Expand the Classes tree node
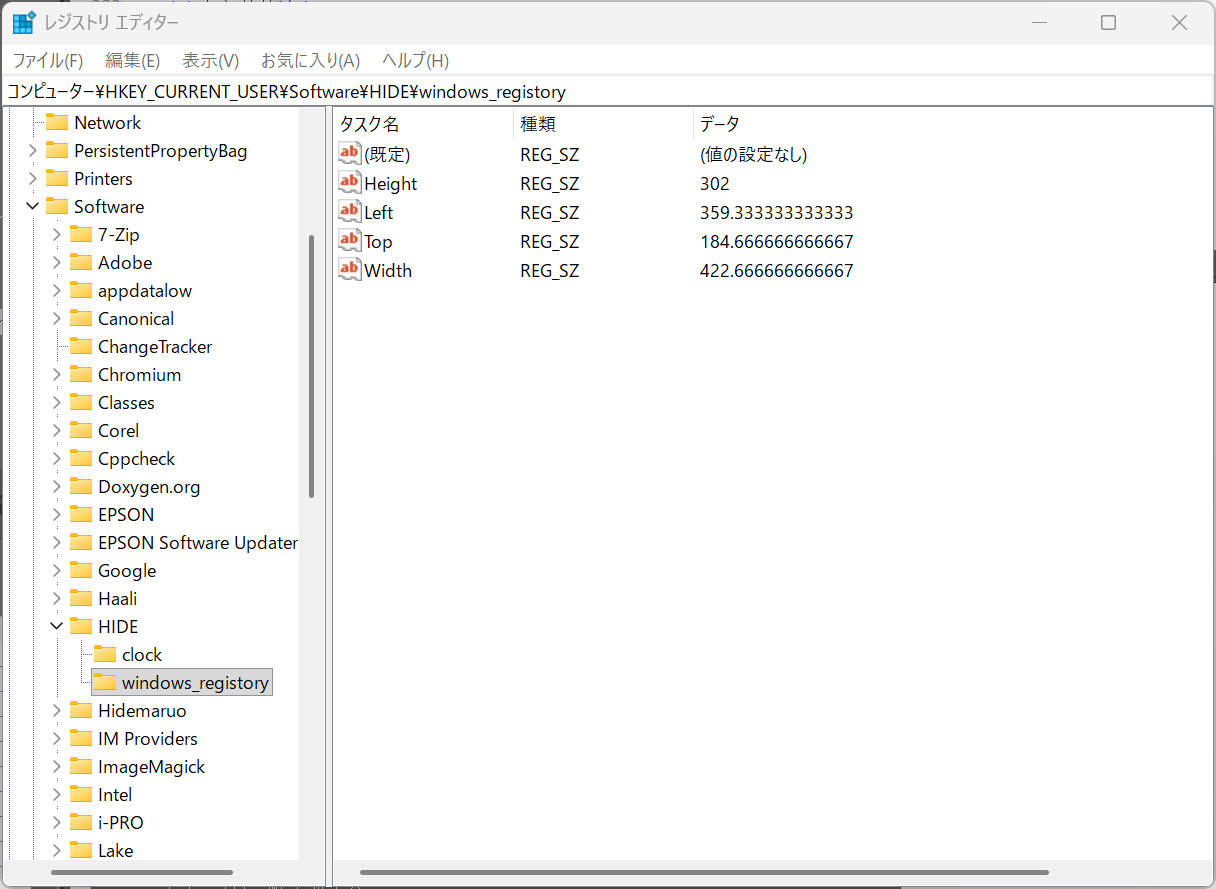The image size is (1216, 889). point(57,403)
